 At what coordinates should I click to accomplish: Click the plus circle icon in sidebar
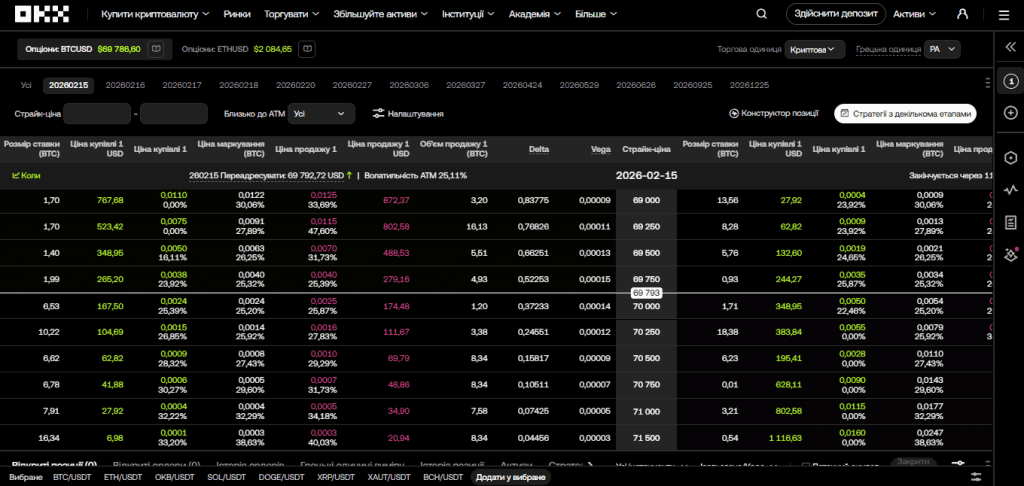[x=1010, y=113]
